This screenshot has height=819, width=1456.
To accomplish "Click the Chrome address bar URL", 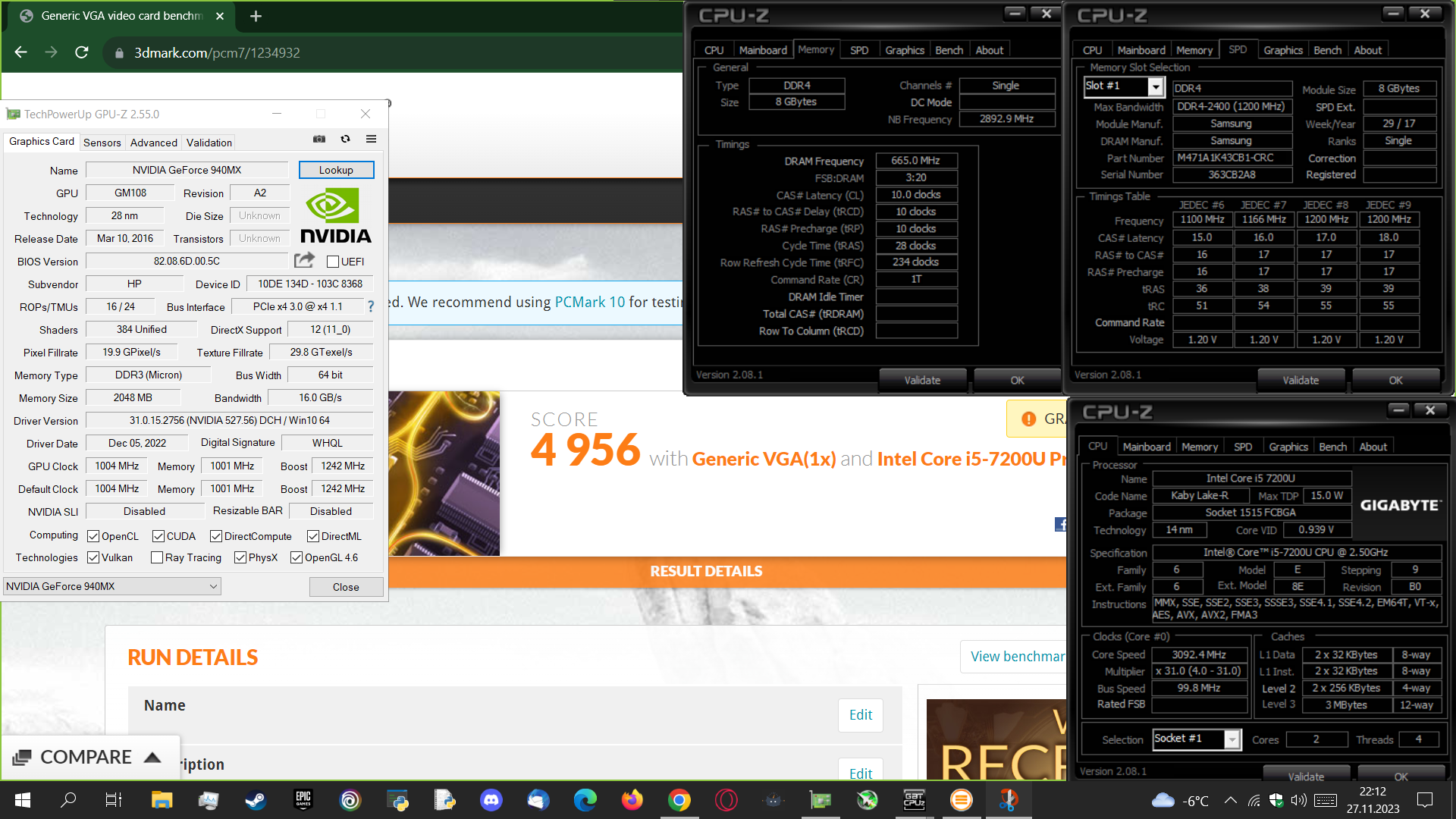I will coord(217,53).
